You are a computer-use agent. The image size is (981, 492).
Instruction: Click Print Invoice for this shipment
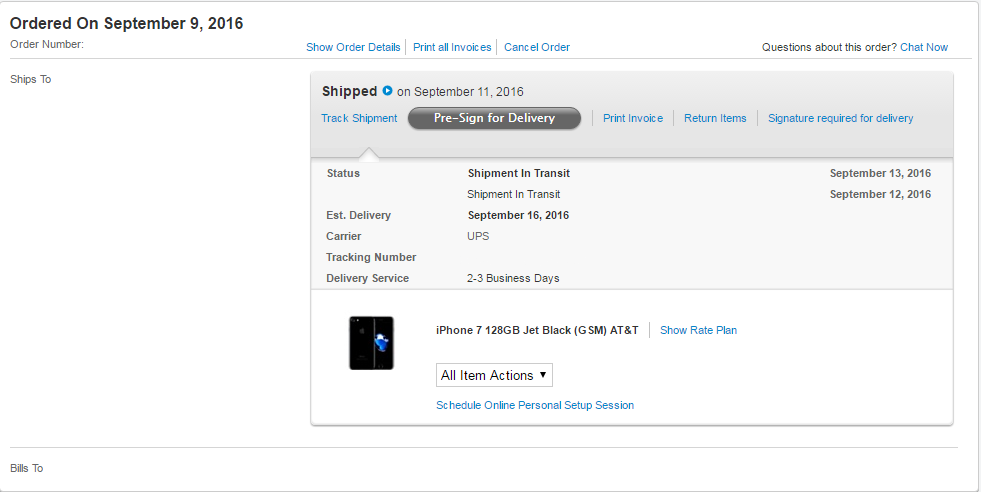(633, 118)
